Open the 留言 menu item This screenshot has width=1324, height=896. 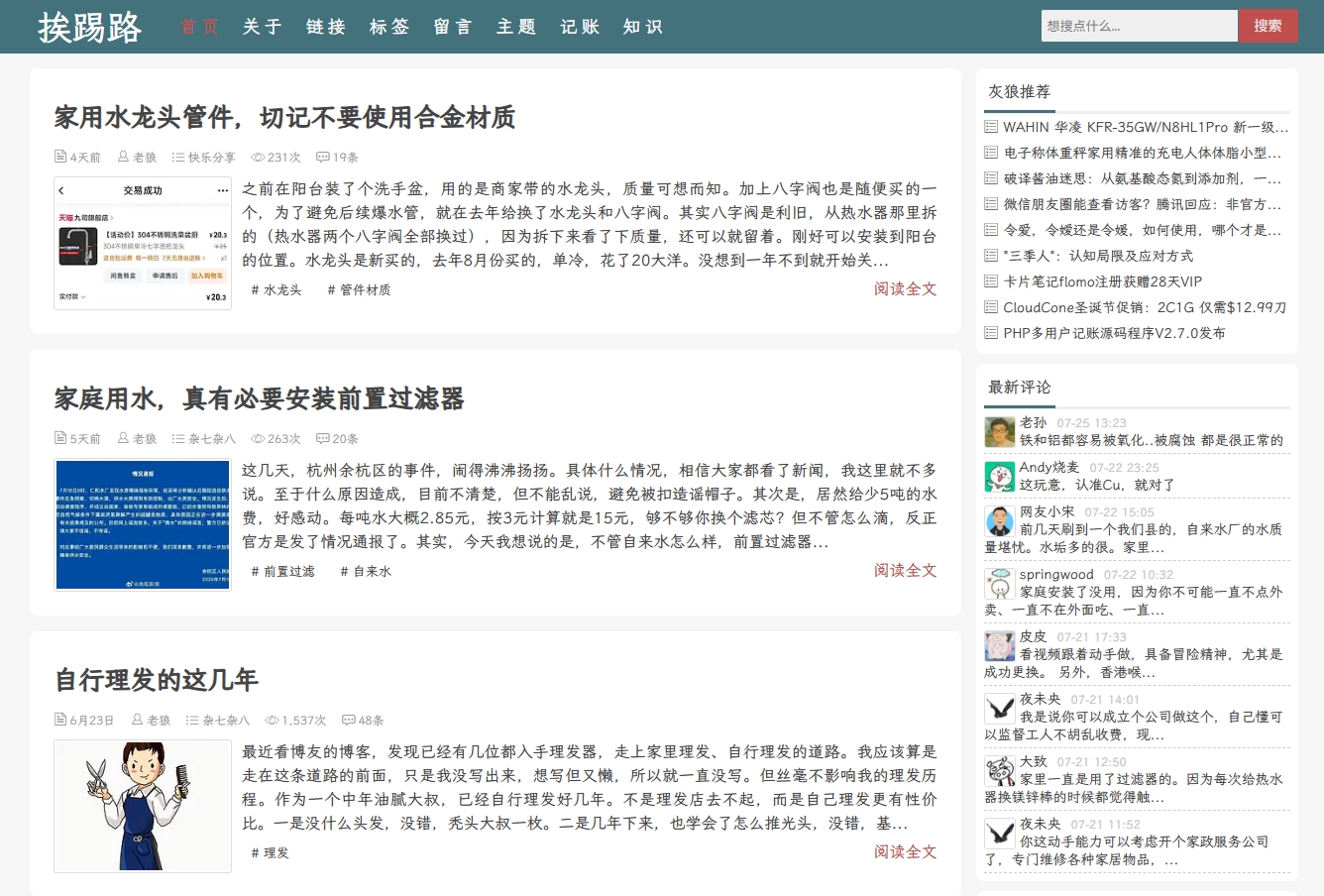pos(452,27)
